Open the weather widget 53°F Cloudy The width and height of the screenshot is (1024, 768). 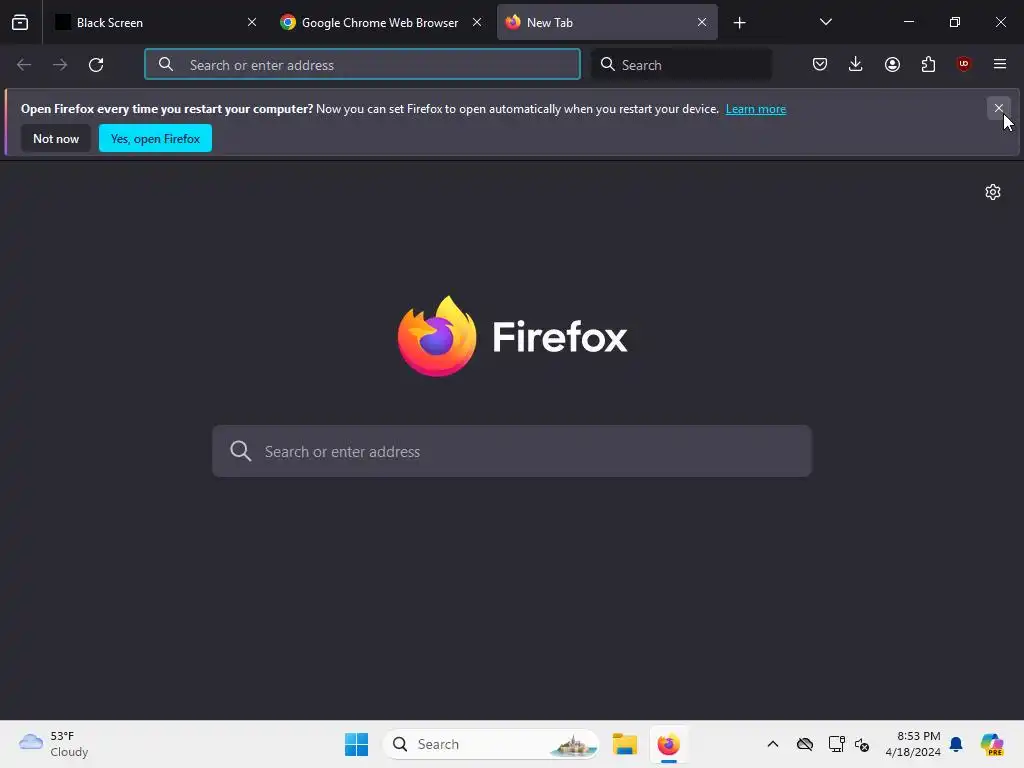click(x=54, y=744)
